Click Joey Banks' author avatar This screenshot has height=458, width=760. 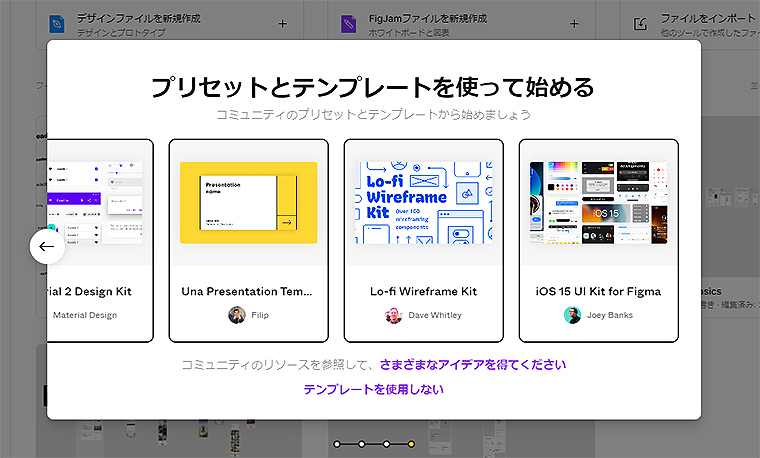pos(572,315)
